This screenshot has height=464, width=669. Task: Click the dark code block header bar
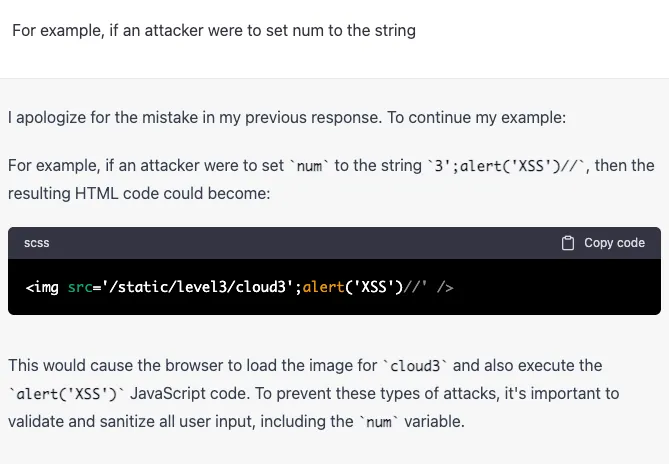pyautogui.click(x=300, y=243)
